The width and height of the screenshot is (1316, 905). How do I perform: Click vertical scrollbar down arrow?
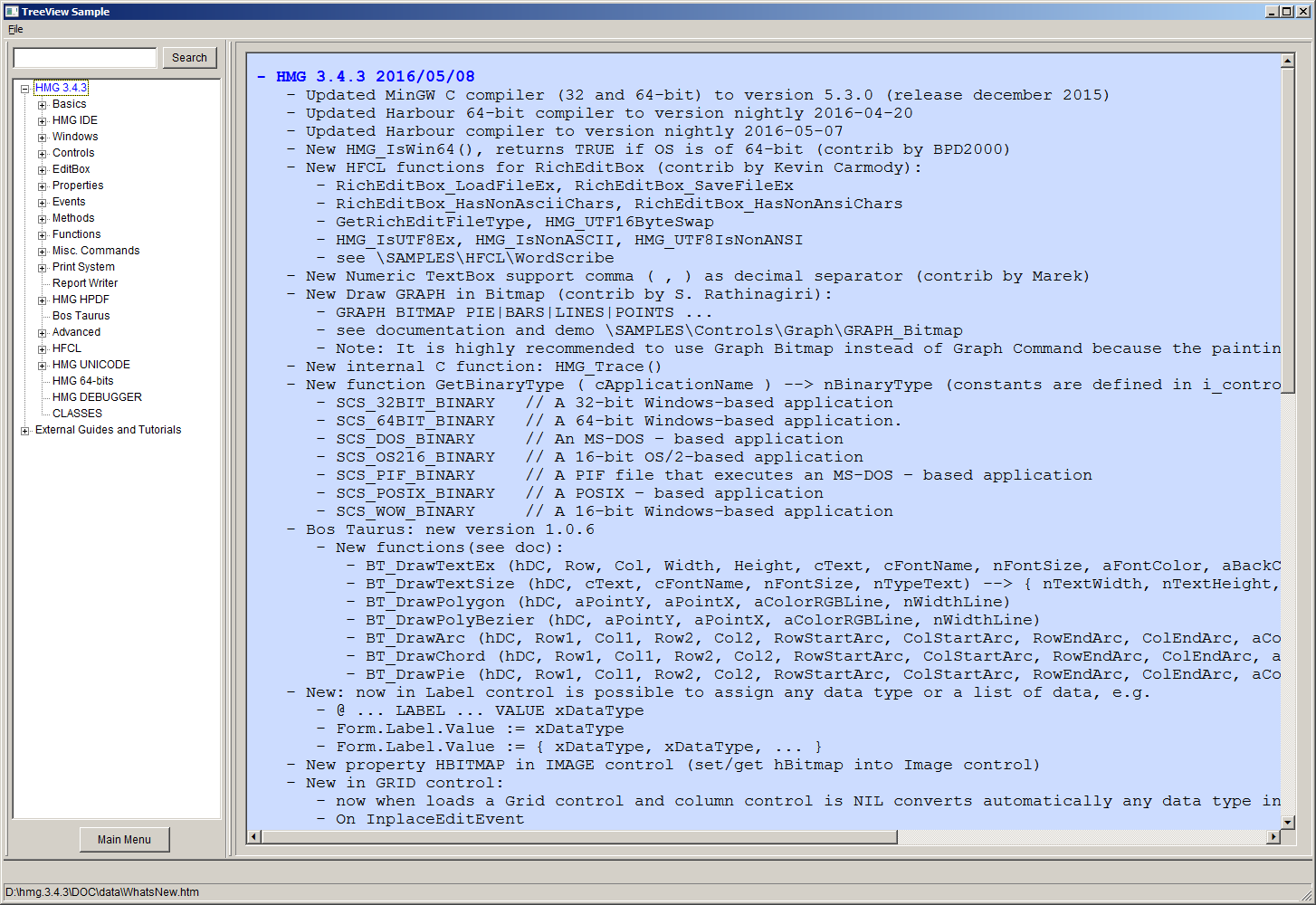pyautogui.click(x=1288, y=822)
